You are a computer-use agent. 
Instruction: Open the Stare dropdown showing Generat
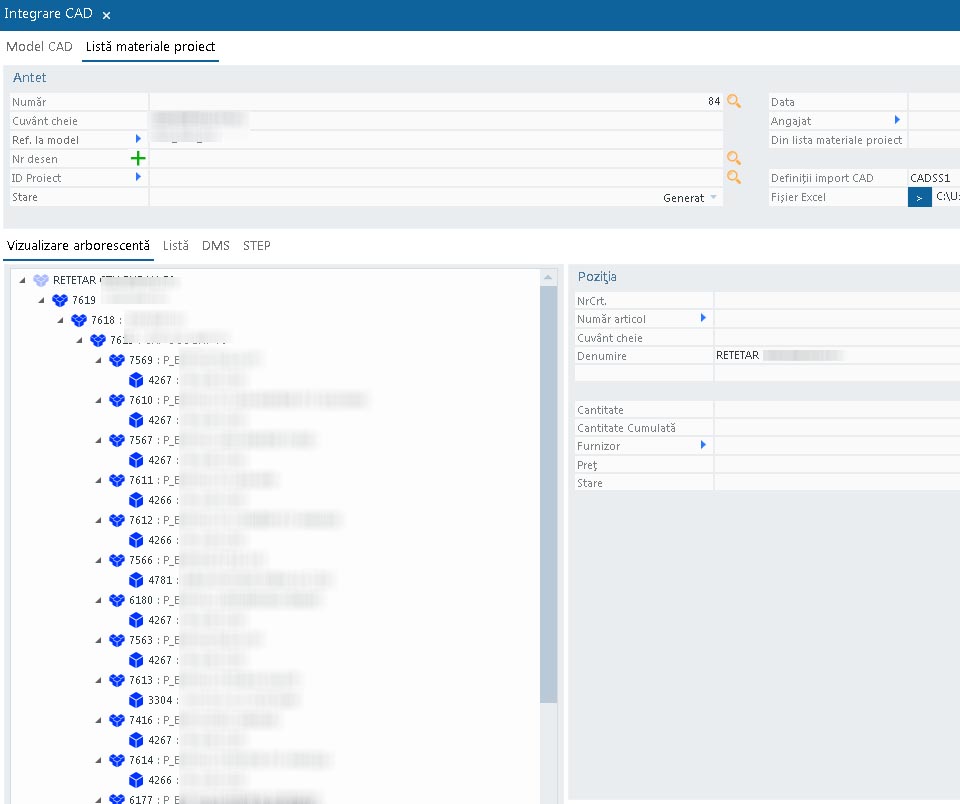(713, 198)
